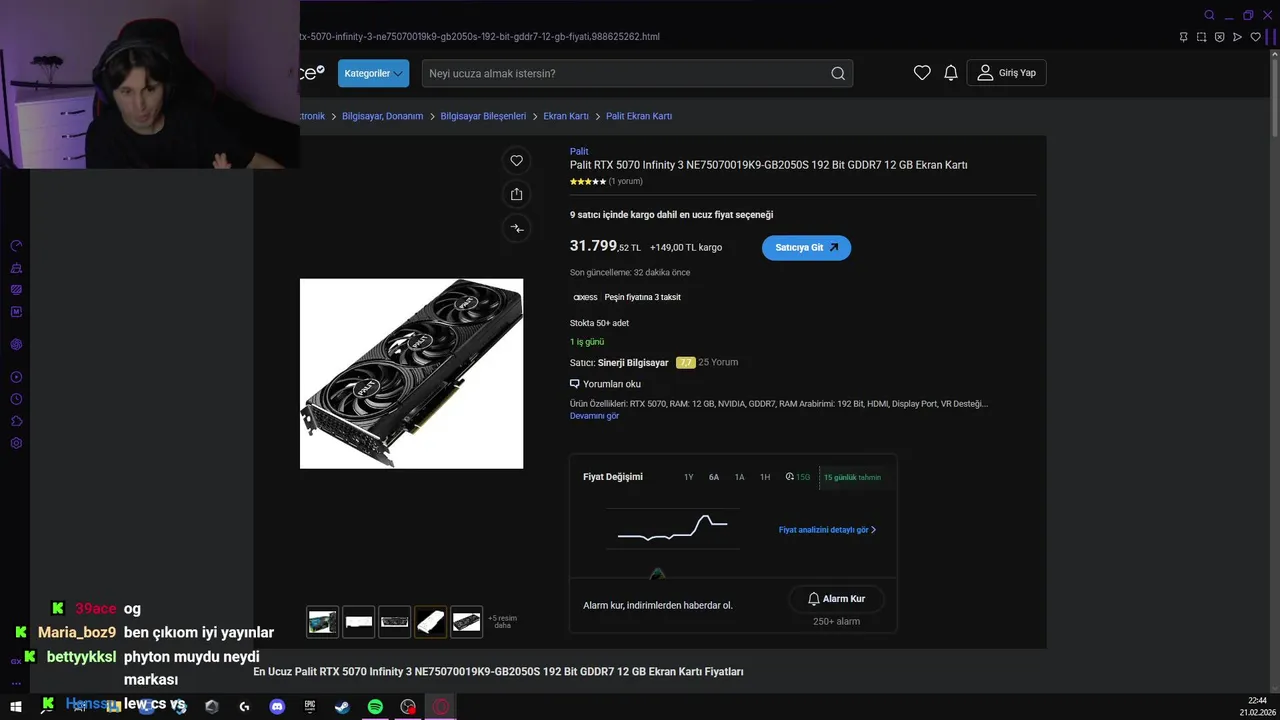Open Fiyat analizini detaylı gör chevron link
This screenshot has height=720, width=1280.
point(827,530)
